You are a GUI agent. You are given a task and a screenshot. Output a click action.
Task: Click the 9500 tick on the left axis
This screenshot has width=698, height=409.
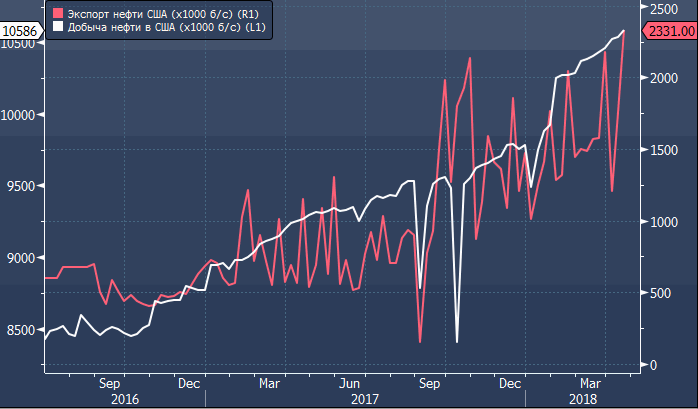19,186
